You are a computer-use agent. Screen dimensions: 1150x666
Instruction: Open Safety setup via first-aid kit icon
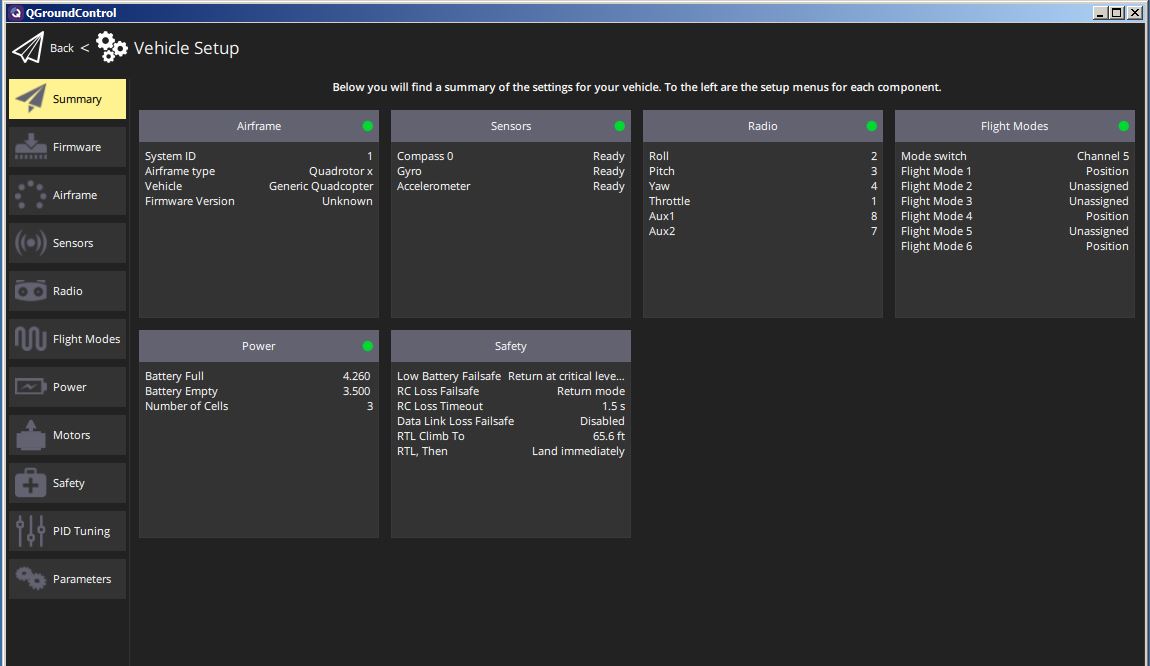point(31,483)
